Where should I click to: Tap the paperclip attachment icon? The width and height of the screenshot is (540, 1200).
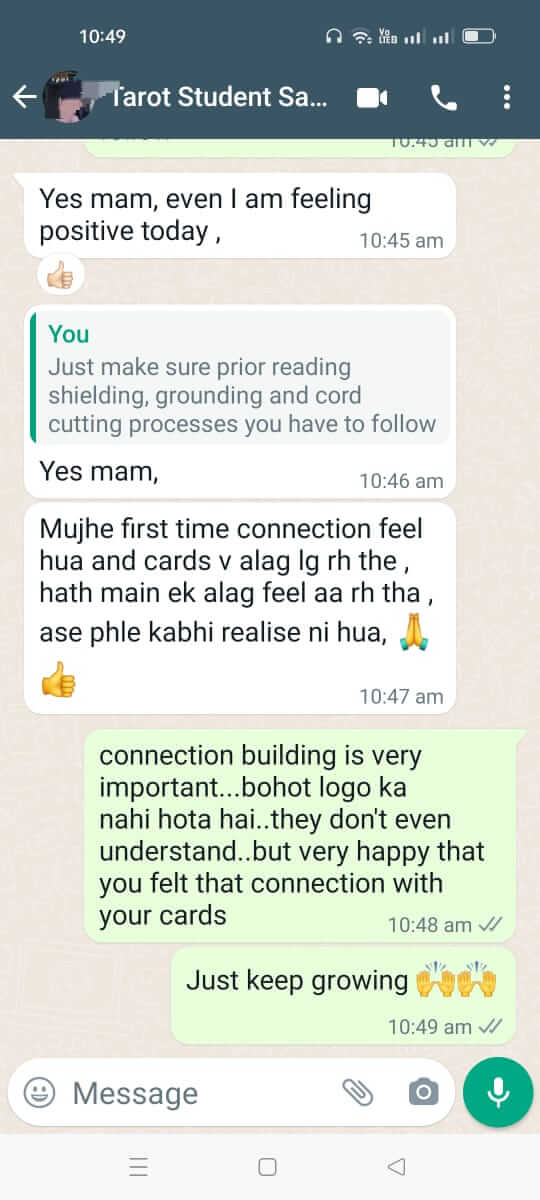357,1092
